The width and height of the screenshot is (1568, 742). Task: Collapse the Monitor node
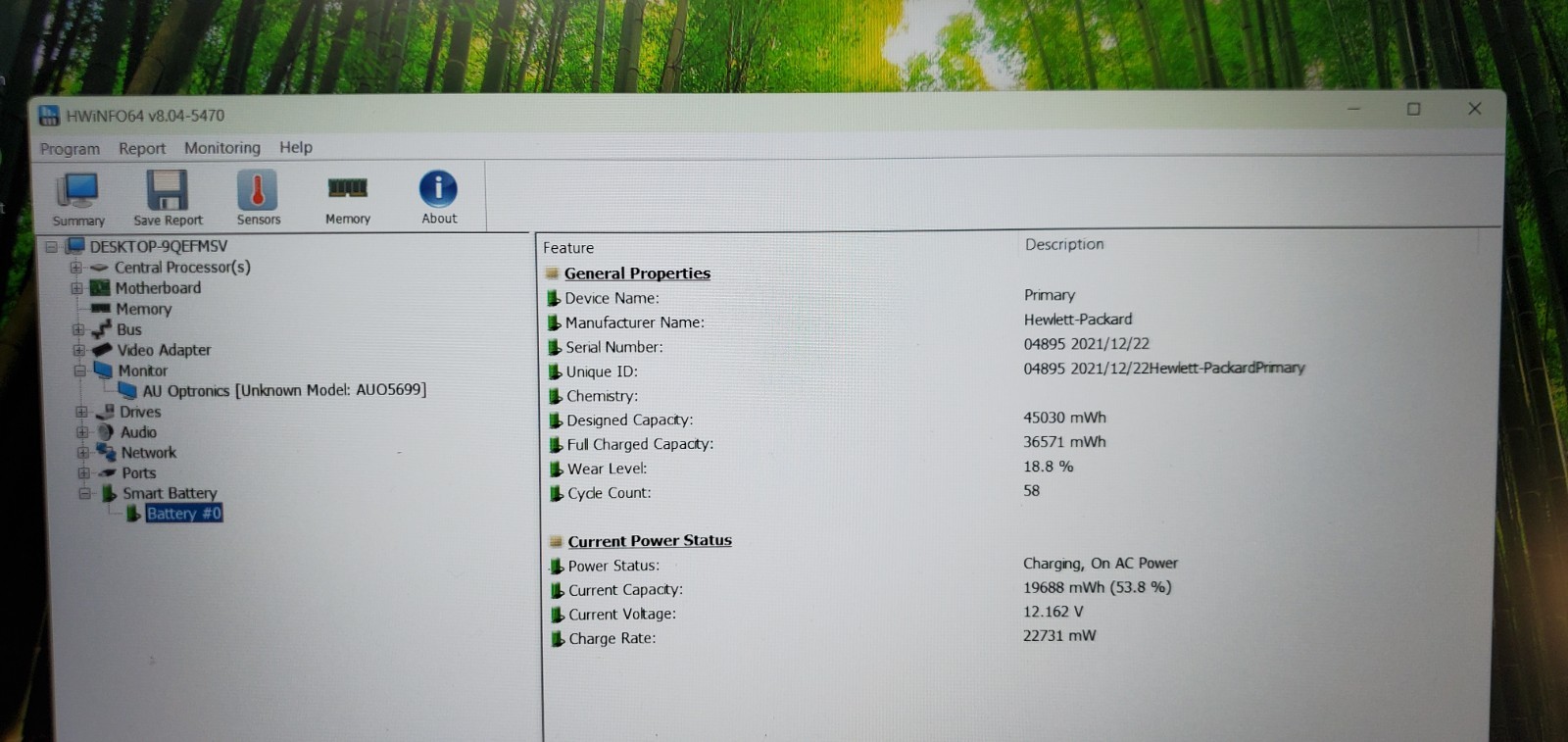point(79,371)
